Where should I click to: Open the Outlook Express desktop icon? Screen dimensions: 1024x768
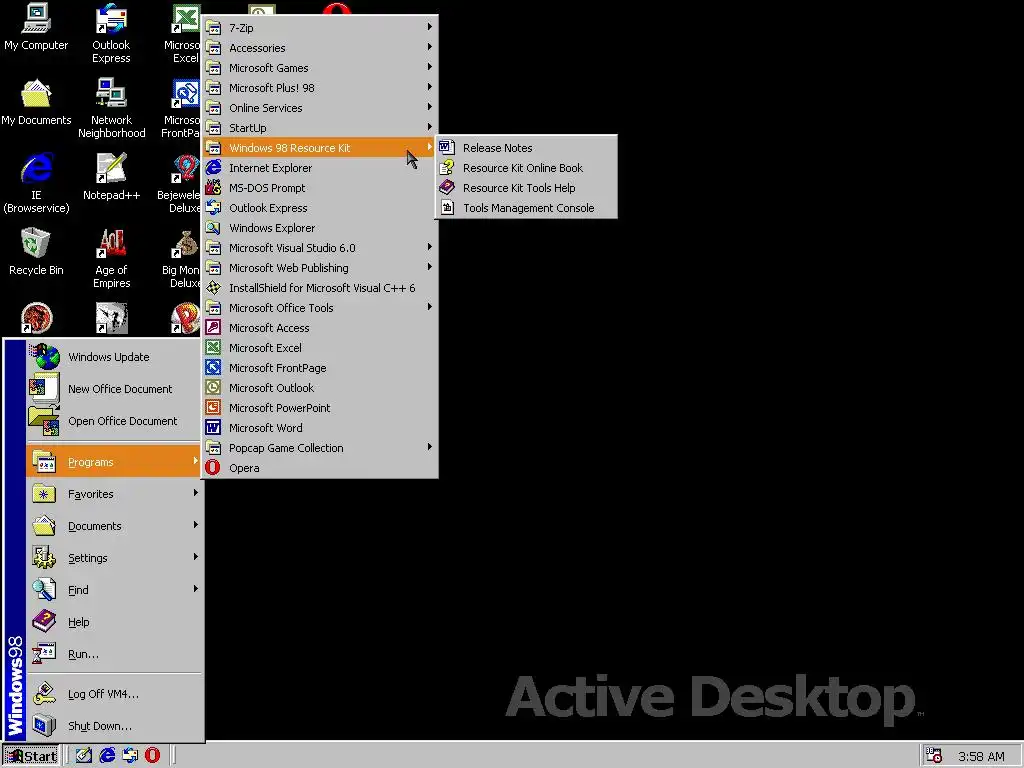111,33
